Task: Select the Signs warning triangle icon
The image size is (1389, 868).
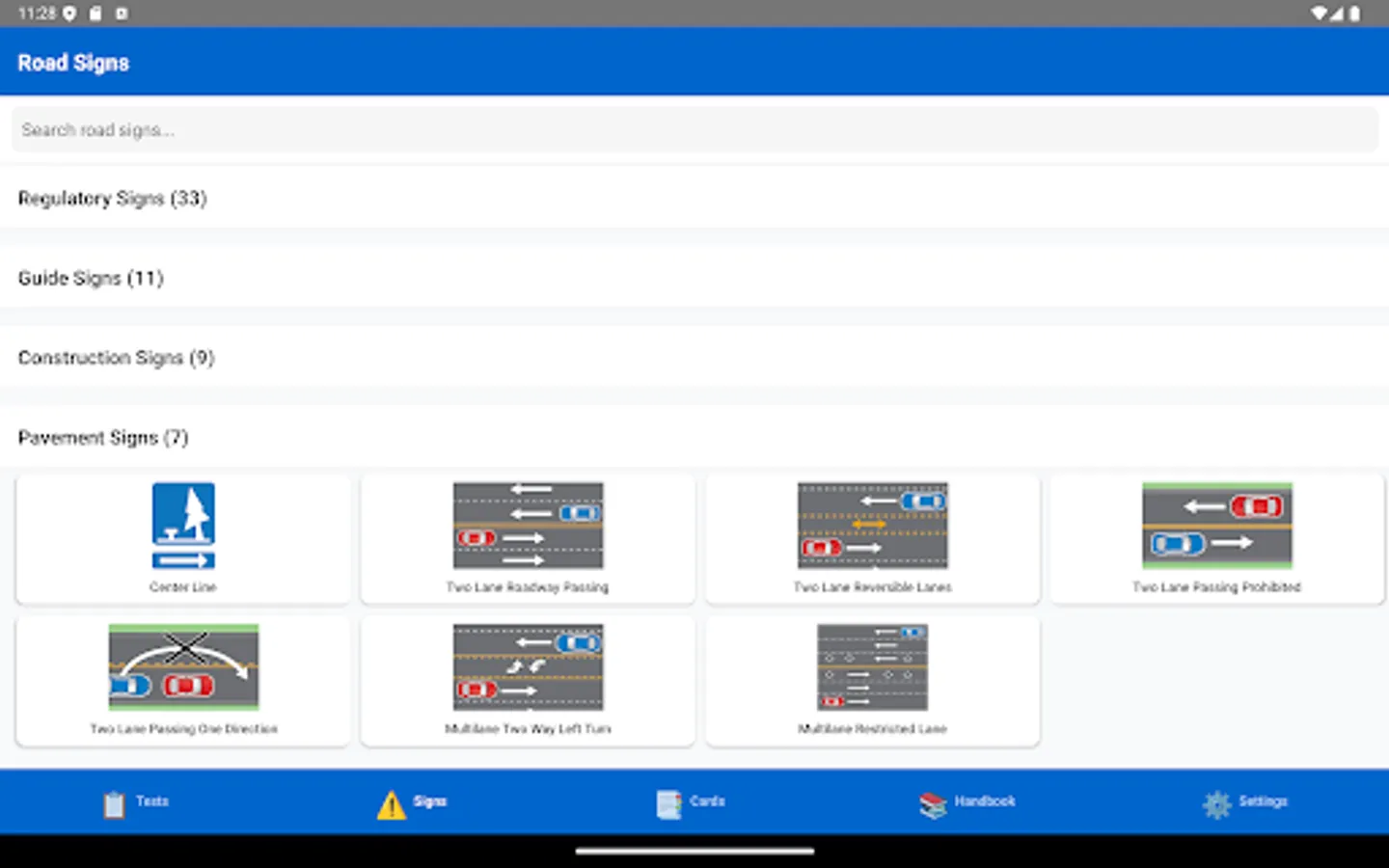Action: (x=390, y=802)
